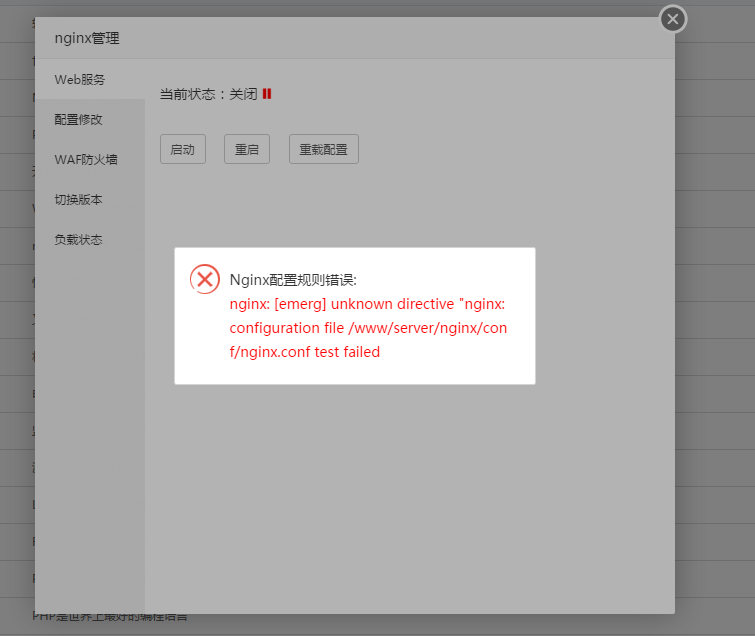This screenshot has width=755, height=636.
Task: Click the 启动 button
Action: pos(183,149)
